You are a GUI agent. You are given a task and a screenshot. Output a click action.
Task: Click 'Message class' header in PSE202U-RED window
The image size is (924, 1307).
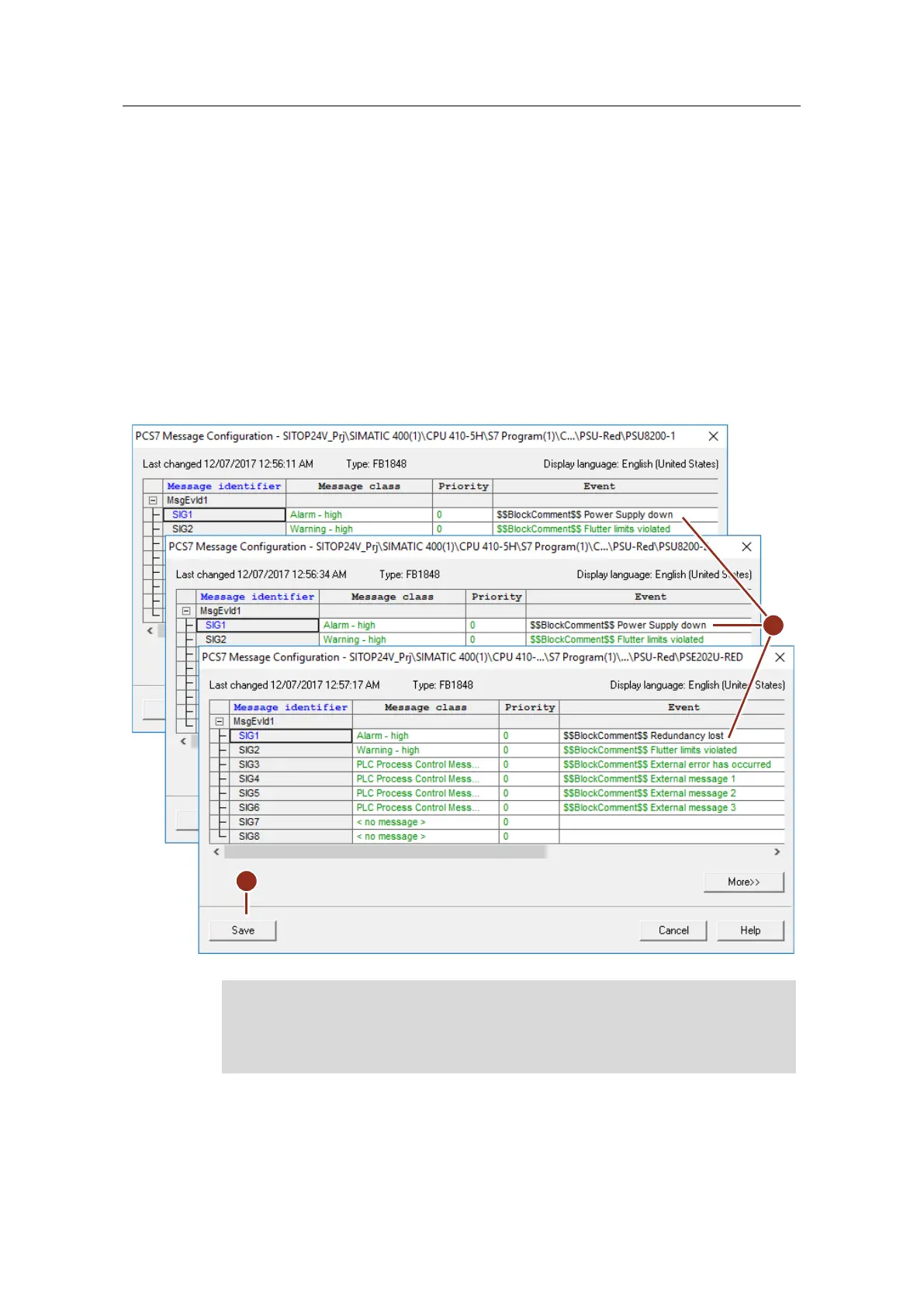[425, 707]
